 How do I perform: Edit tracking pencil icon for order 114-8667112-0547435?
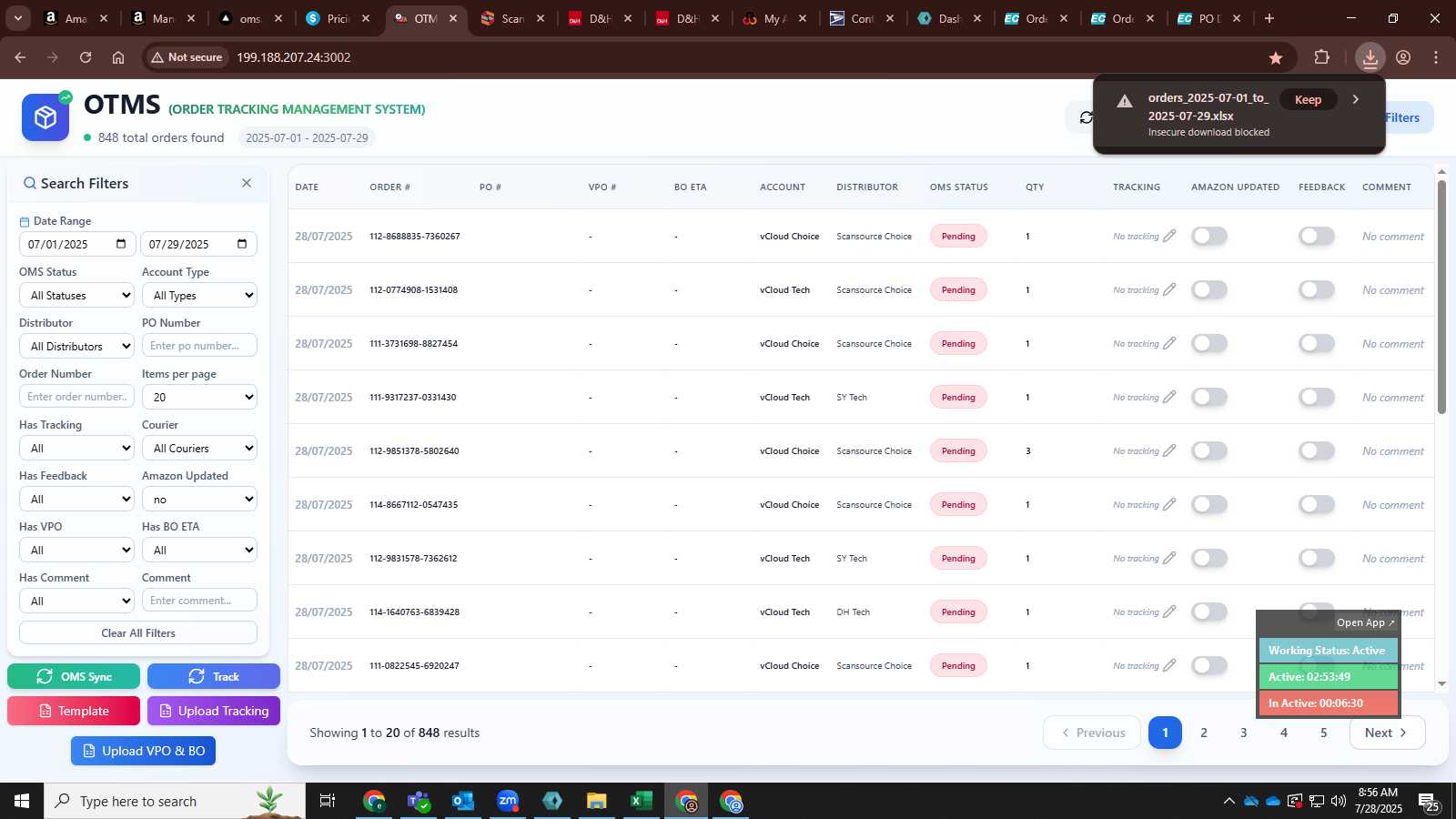(x=1169, y=504)
